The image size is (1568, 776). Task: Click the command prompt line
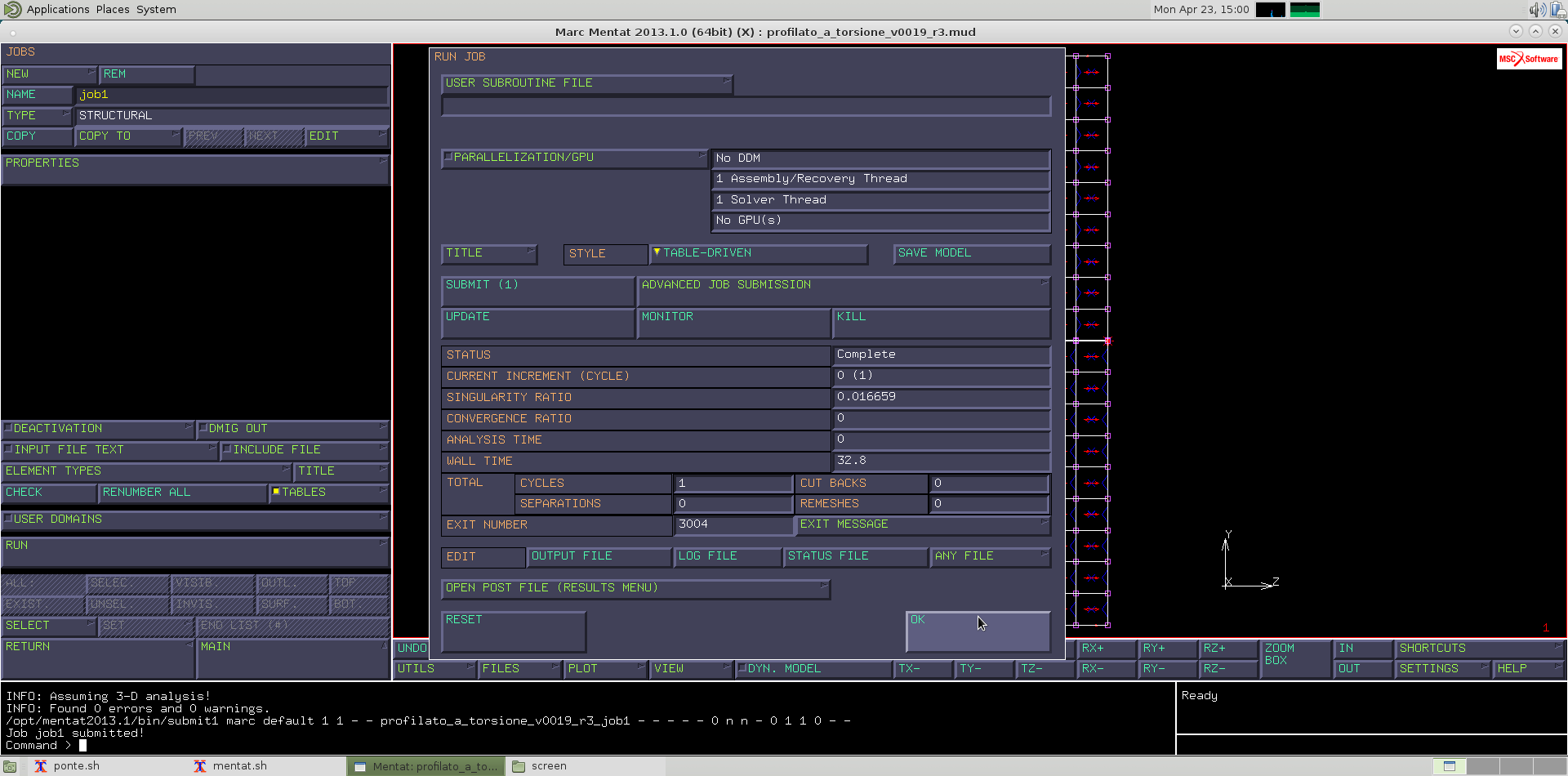coord(588,745)
